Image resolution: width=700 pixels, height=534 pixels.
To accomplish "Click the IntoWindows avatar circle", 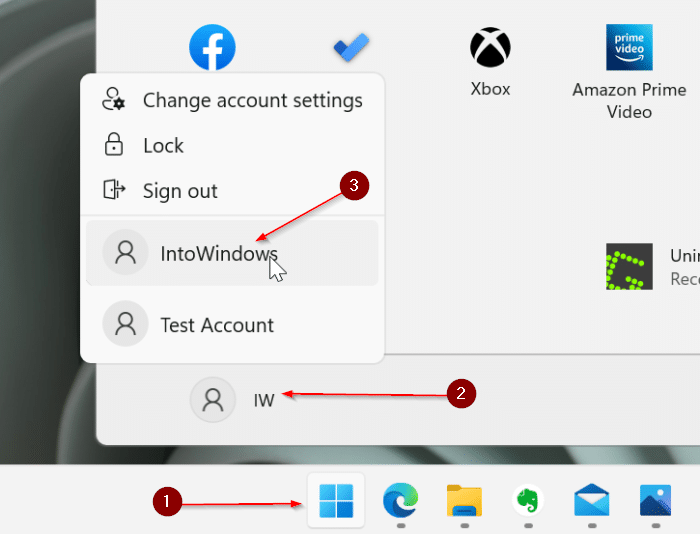I will tap(125, 252).
